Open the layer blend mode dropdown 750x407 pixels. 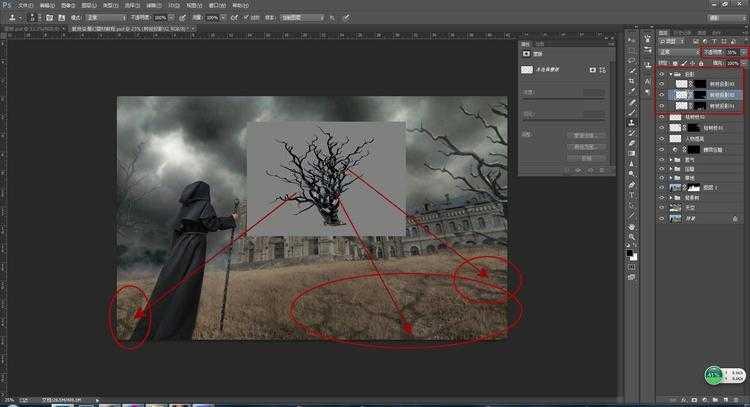coord(678,51)
